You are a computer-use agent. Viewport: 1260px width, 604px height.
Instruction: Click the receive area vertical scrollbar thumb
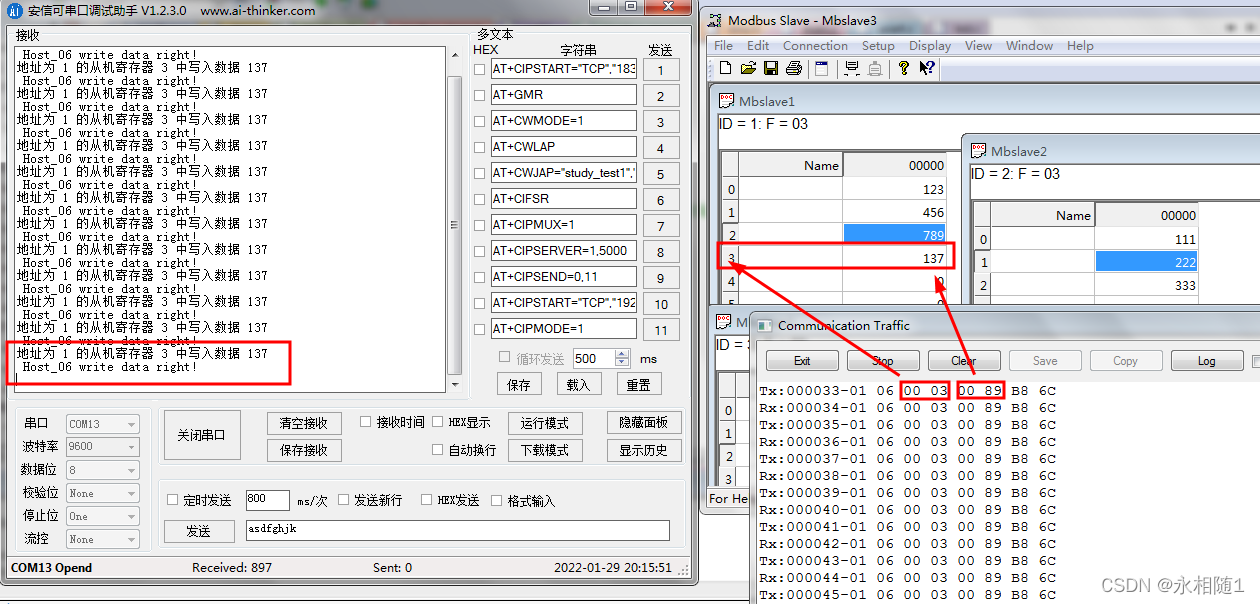[x=454, y=224]
